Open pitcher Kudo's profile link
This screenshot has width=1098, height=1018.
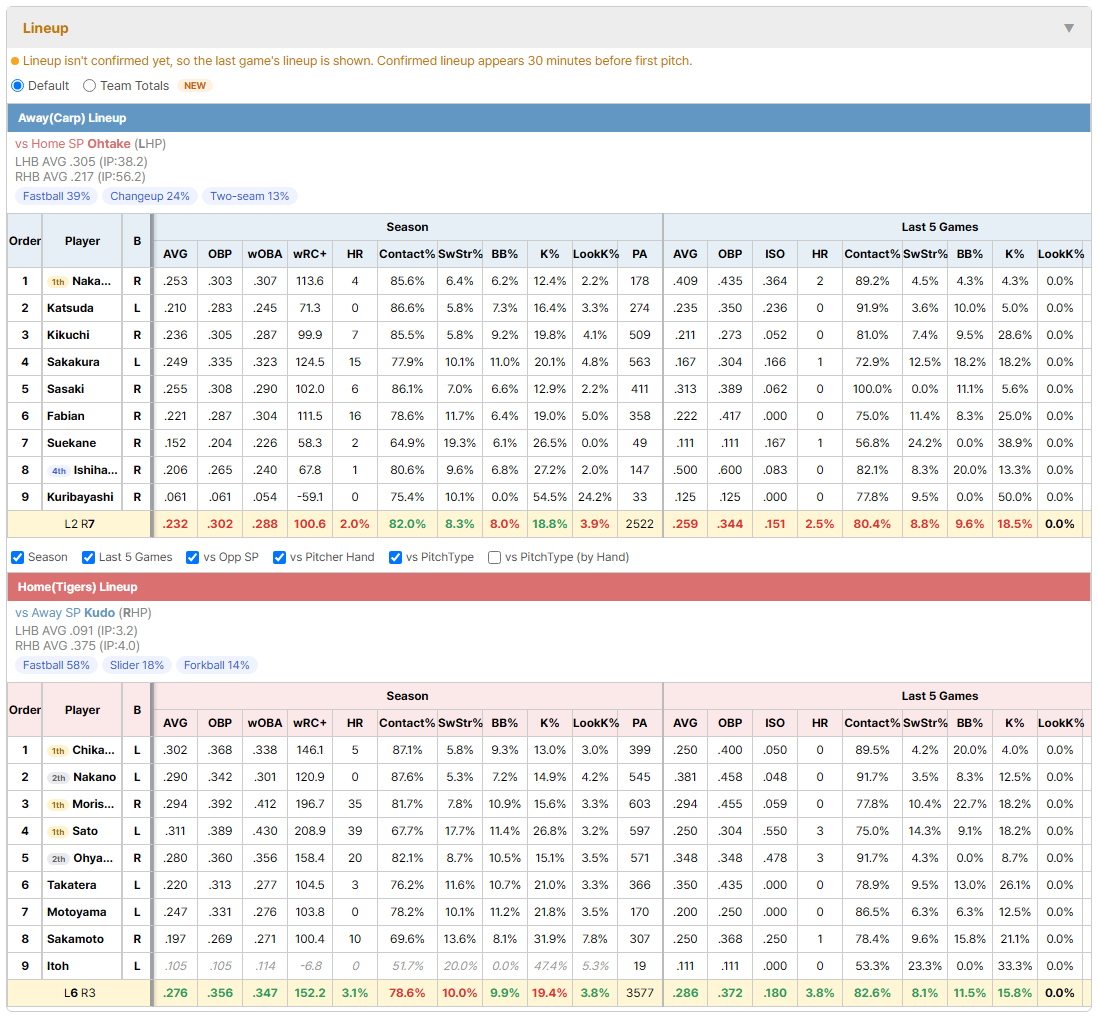pos(99,613)
